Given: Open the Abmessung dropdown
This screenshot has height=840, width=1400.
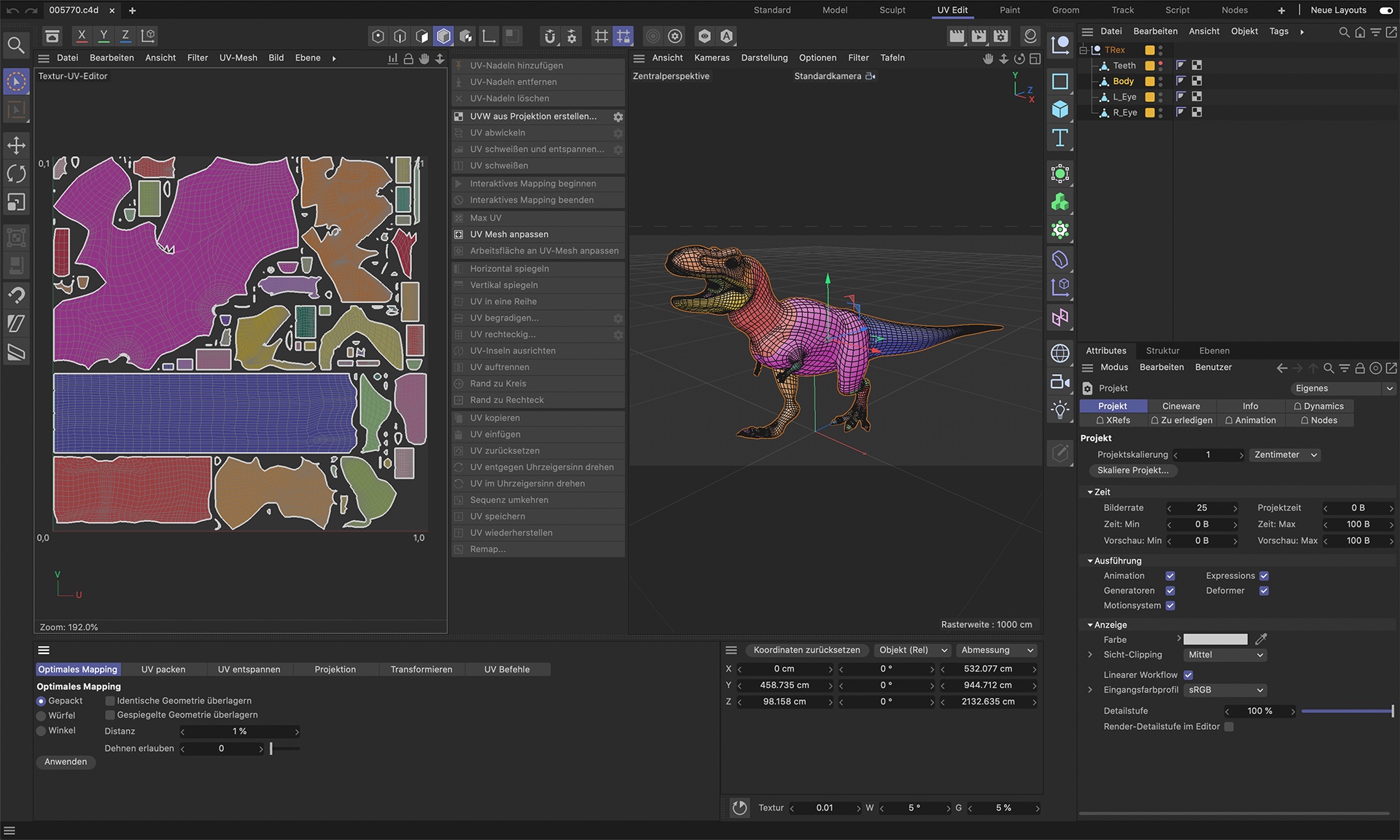Looking at the screenshot, I should click(997, 650).
